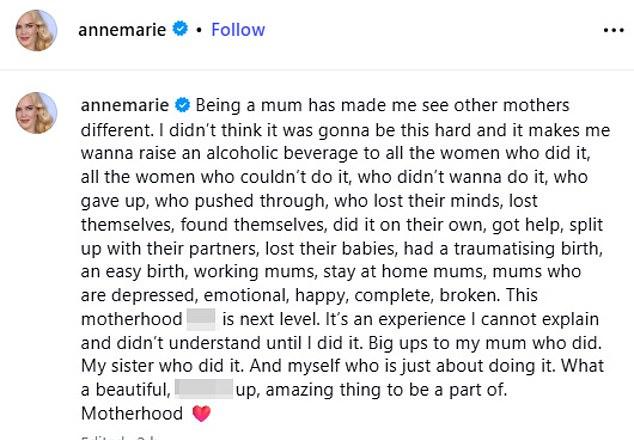The width and height of the screenshot is (634, 440).
Task: Click the caption's opening words 'Being a mum'
Action: [x=238, y=105]
